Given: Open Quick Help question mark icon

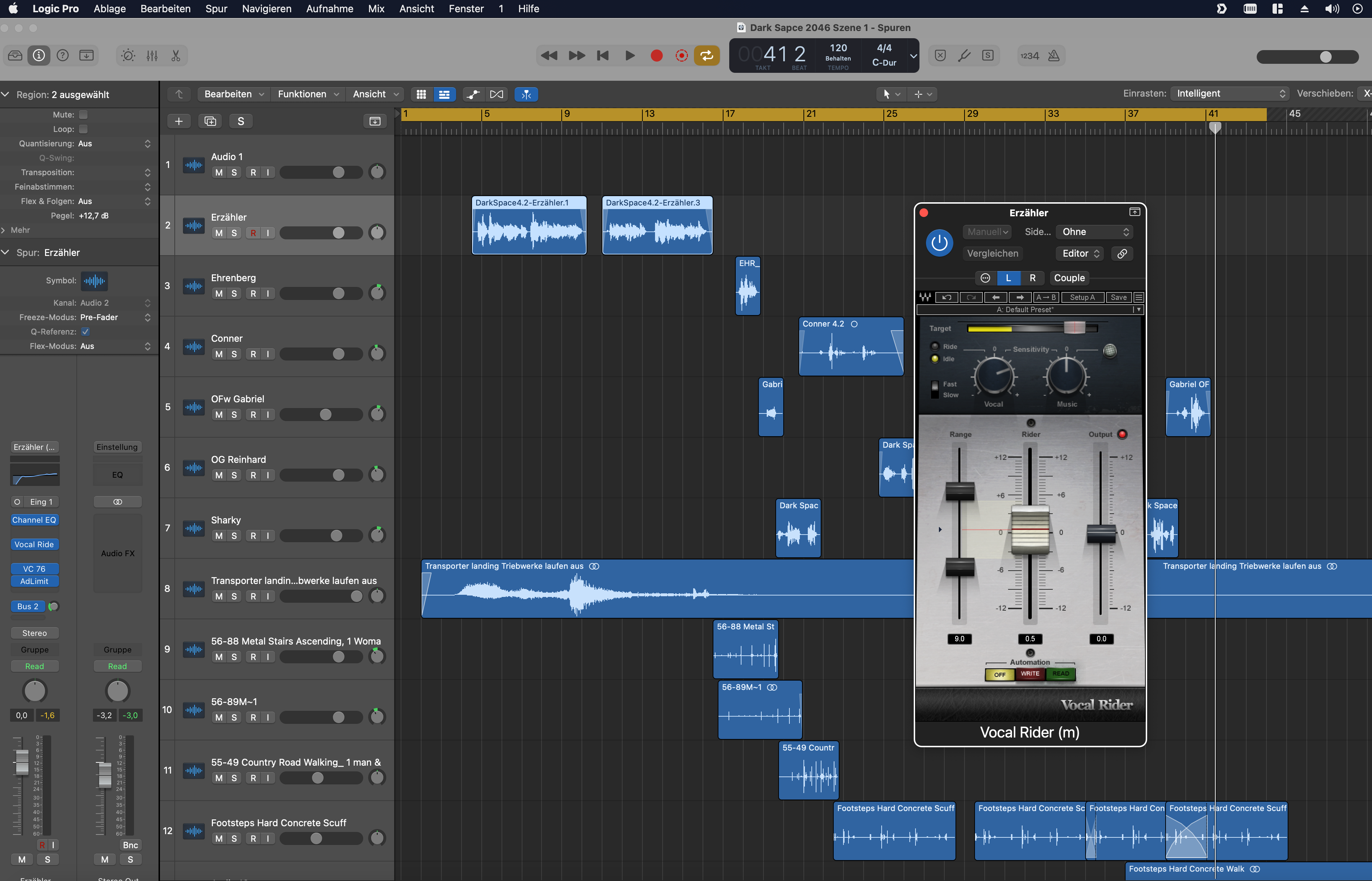Looking at the screenshot, I should click(x=63, y=56).
